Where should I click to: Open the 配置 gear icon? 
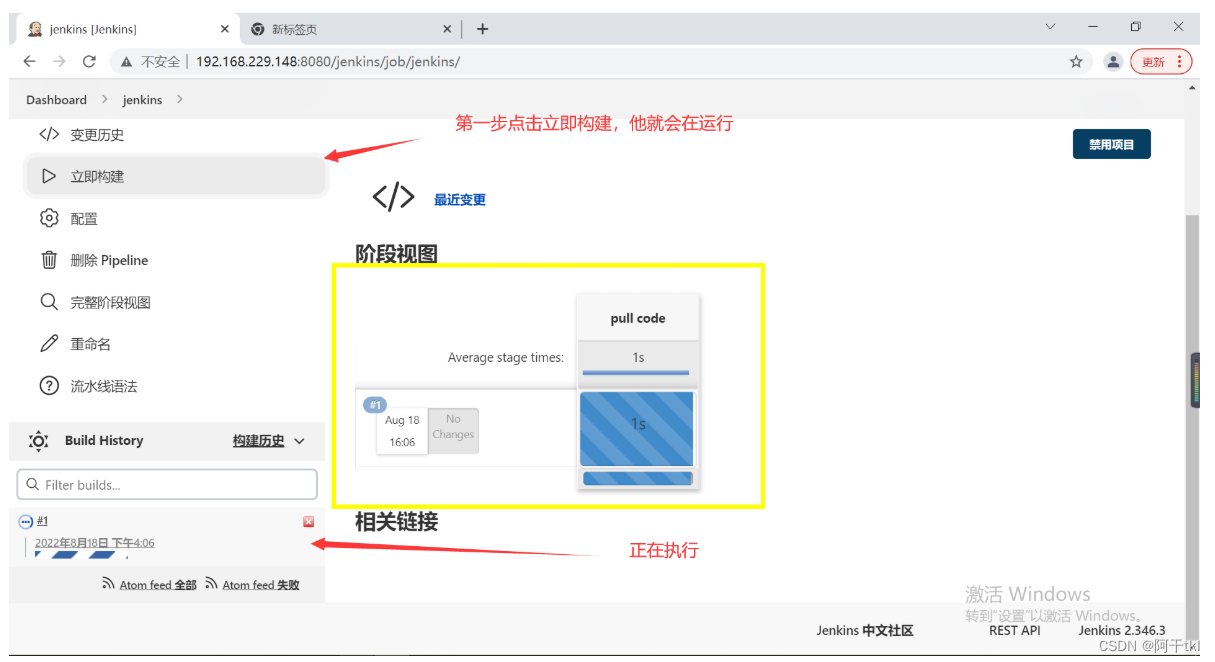tap(49, 218)
